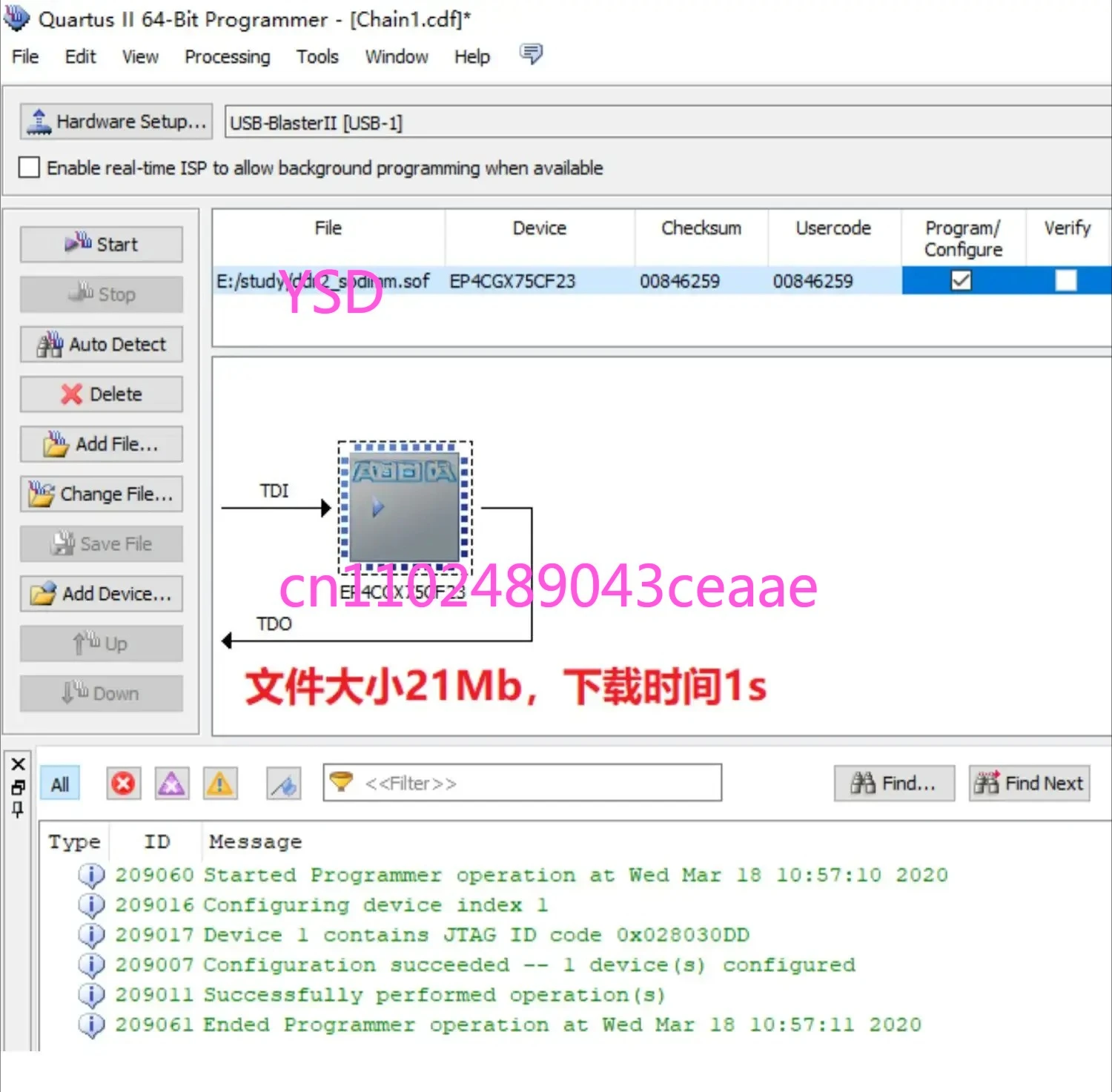This screenshot has width=1112, height=1092.
Task: Toggle the flagged messages filter icon
Action: (284, 783)
